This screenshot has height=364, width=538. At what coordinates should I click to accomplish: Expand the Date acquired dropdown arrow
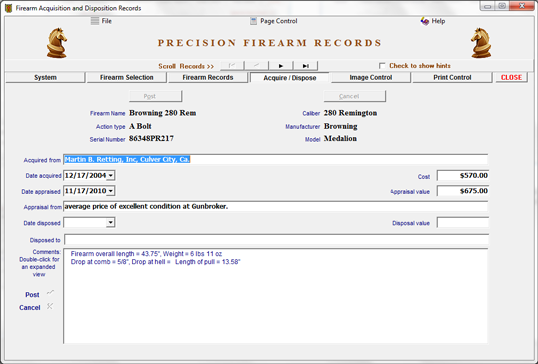point(110,176)
